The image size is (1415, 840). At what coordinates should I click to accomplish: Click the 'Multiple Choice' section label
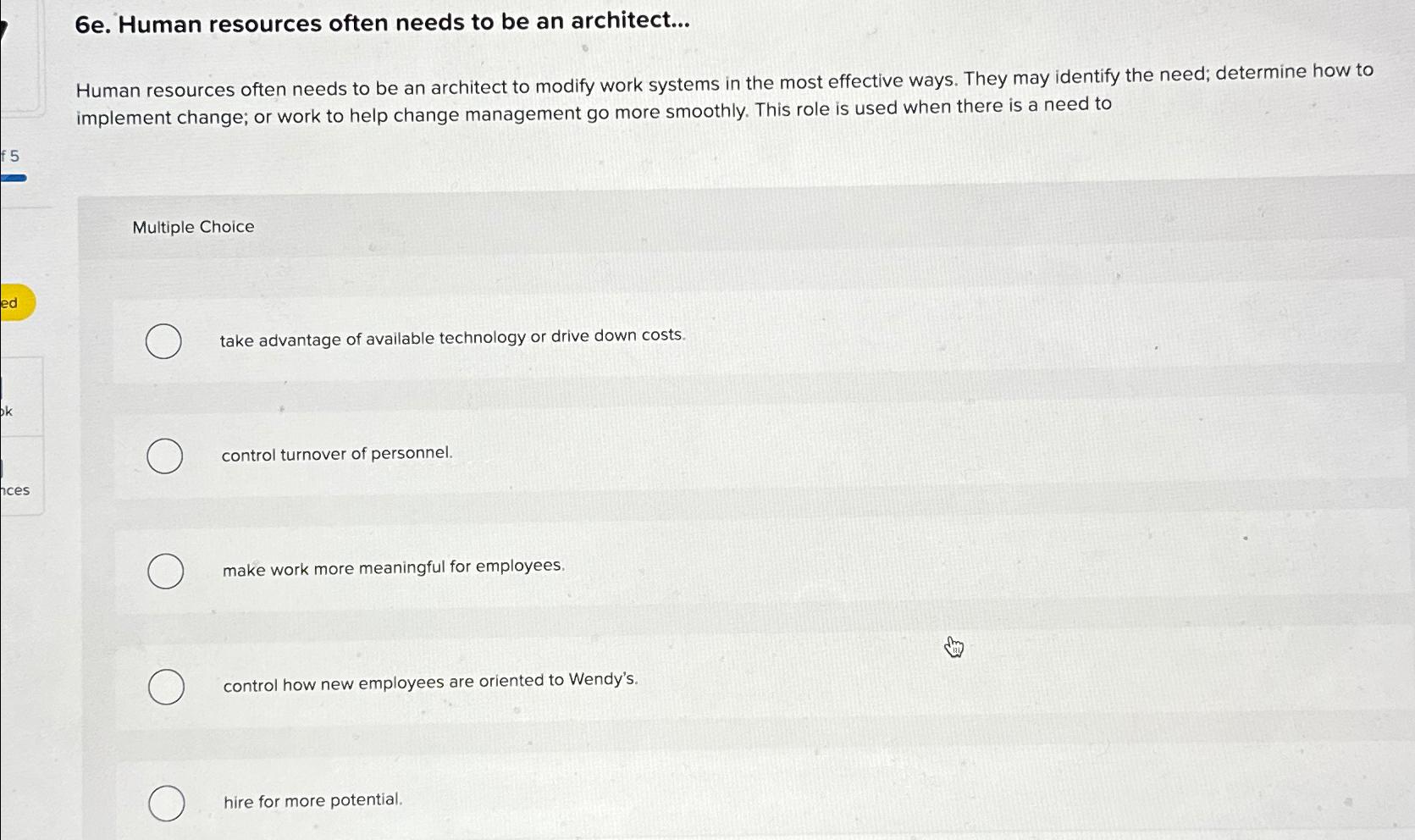tap(193, 226)
